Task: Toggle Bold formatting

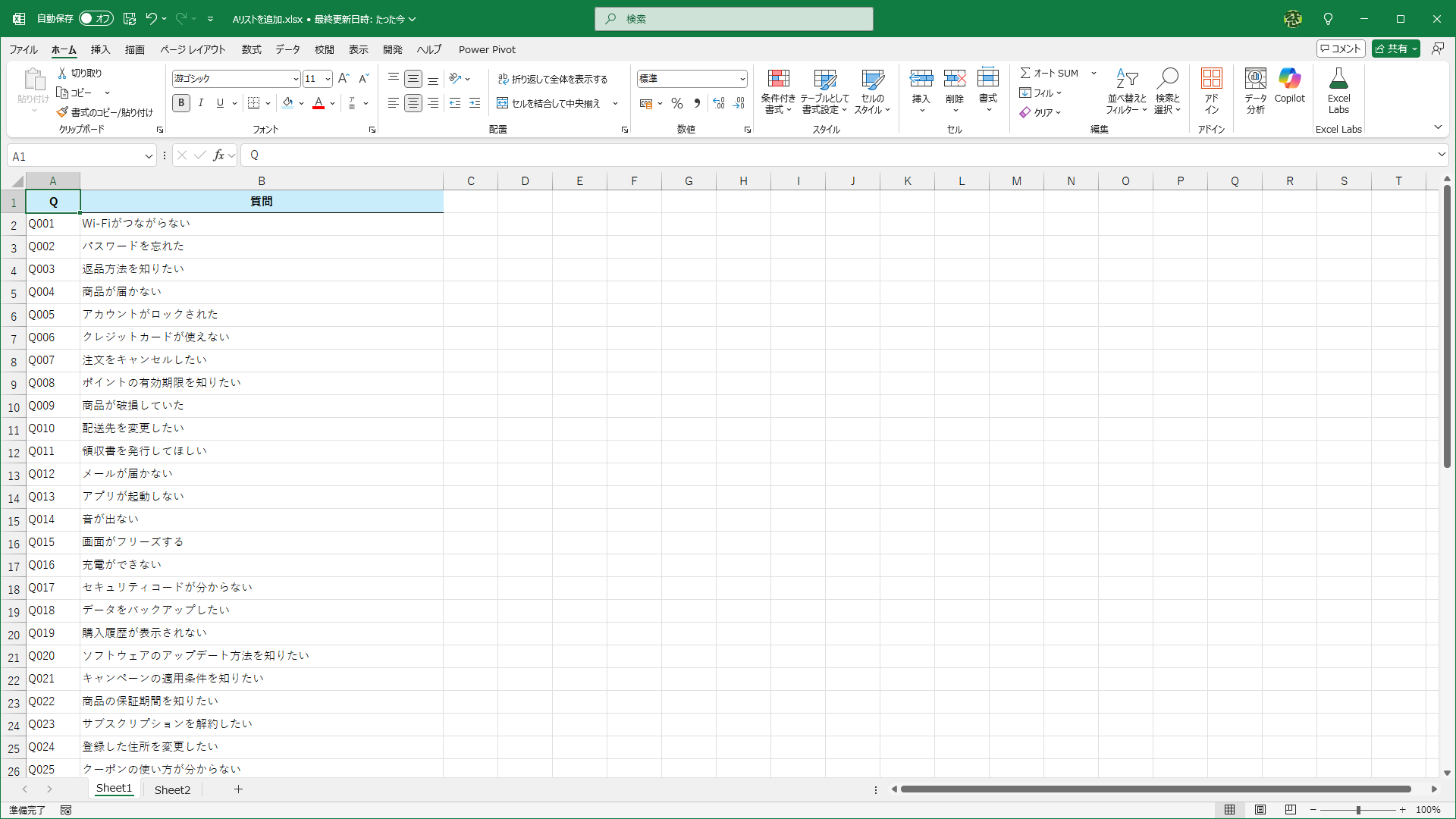Action: tap(180, 103)
